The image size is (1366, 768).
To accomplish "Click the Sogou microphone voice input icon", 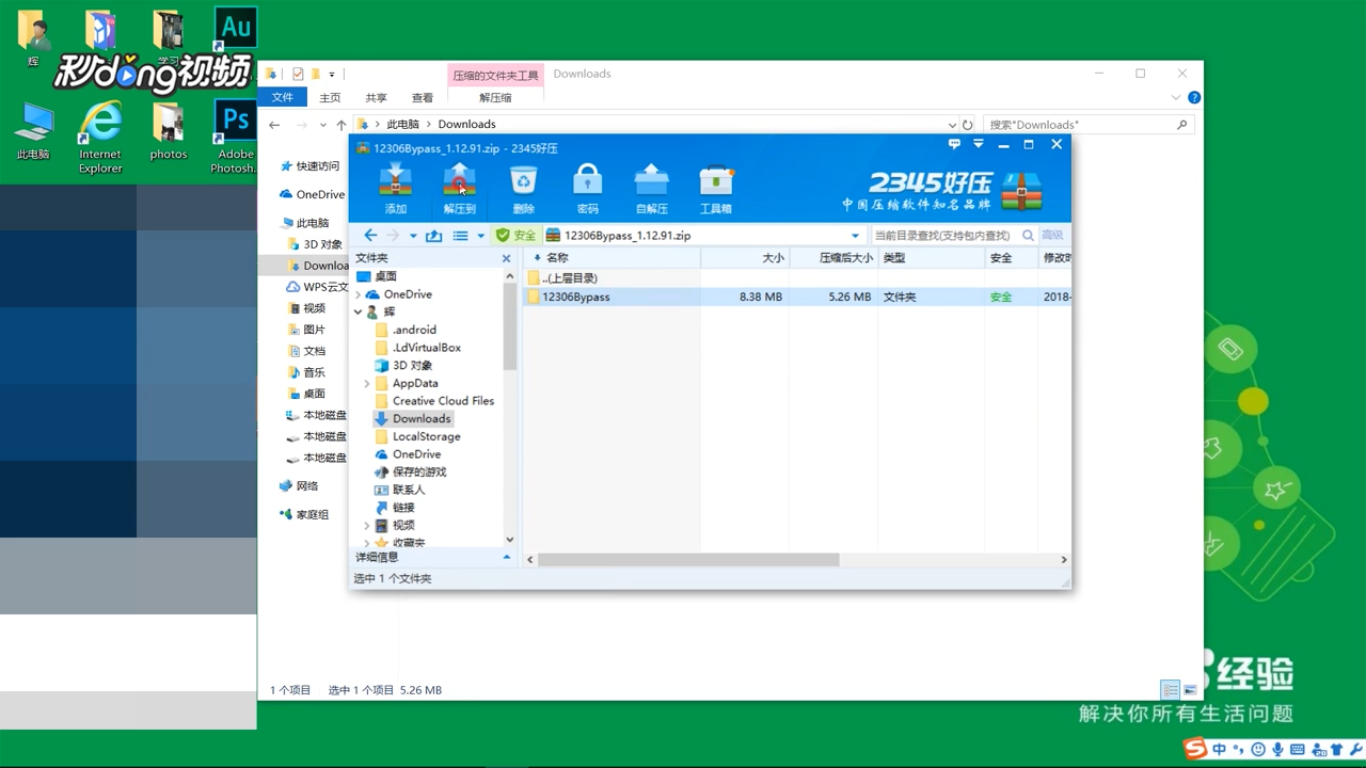I will tap(1278, 749).
